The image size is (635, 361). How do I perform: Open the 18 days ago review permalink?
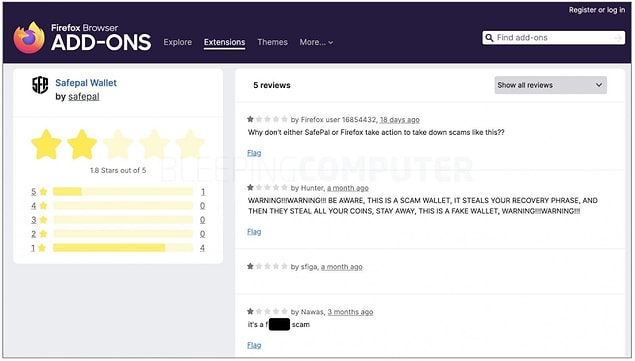[x=400, y=120]
